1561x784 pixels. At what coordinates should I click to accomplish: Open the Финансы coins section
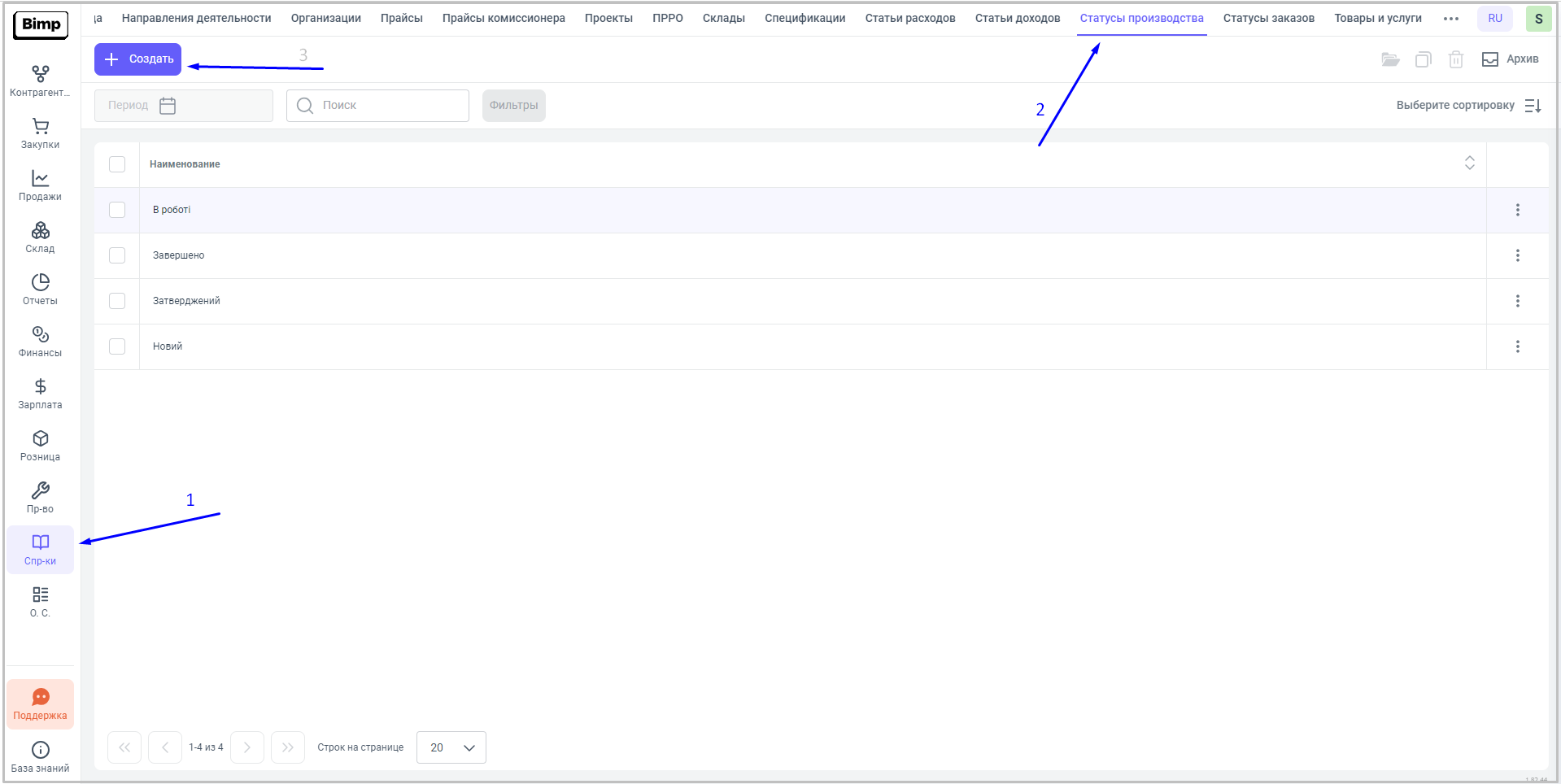(40, 342)
